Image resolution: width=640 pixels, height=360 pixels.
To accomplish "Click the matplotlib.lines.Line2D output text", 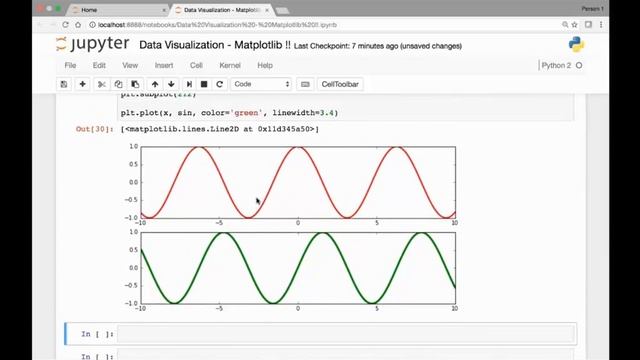I will (x=220, y=129).
